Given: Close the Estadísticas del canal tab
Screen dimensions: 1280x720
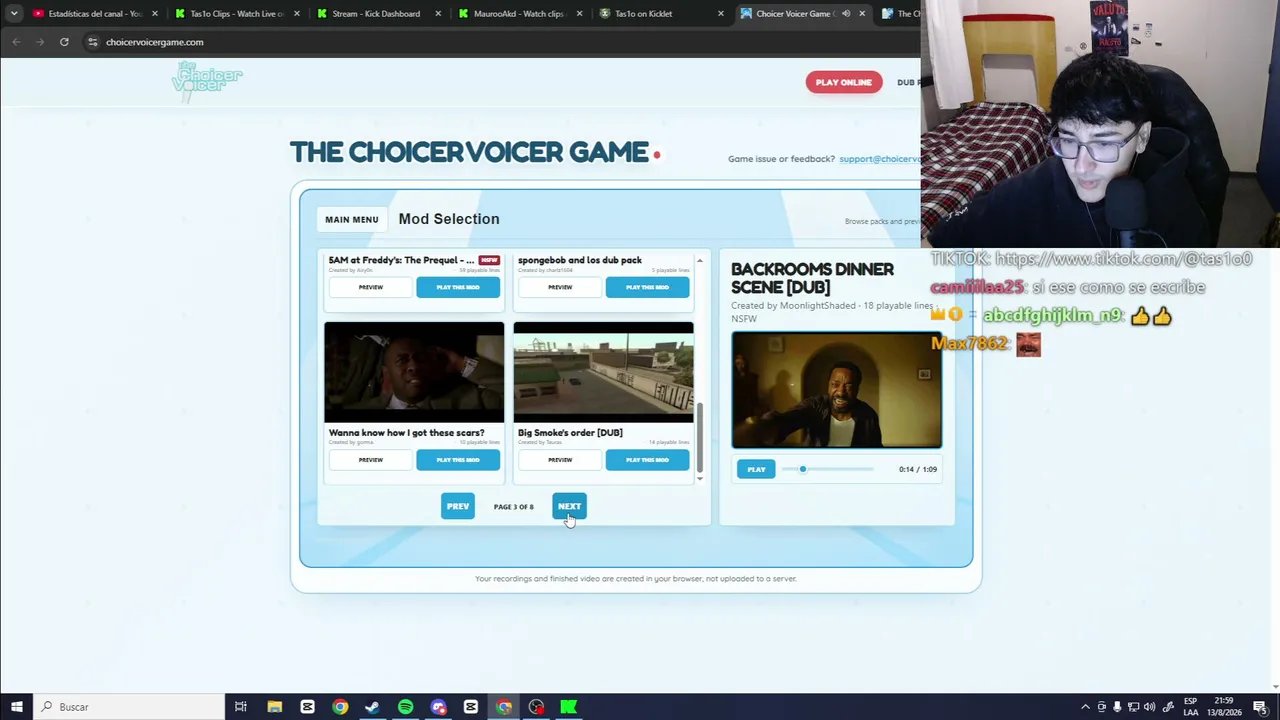Looking at the screenshot, I should pos(154,14).
